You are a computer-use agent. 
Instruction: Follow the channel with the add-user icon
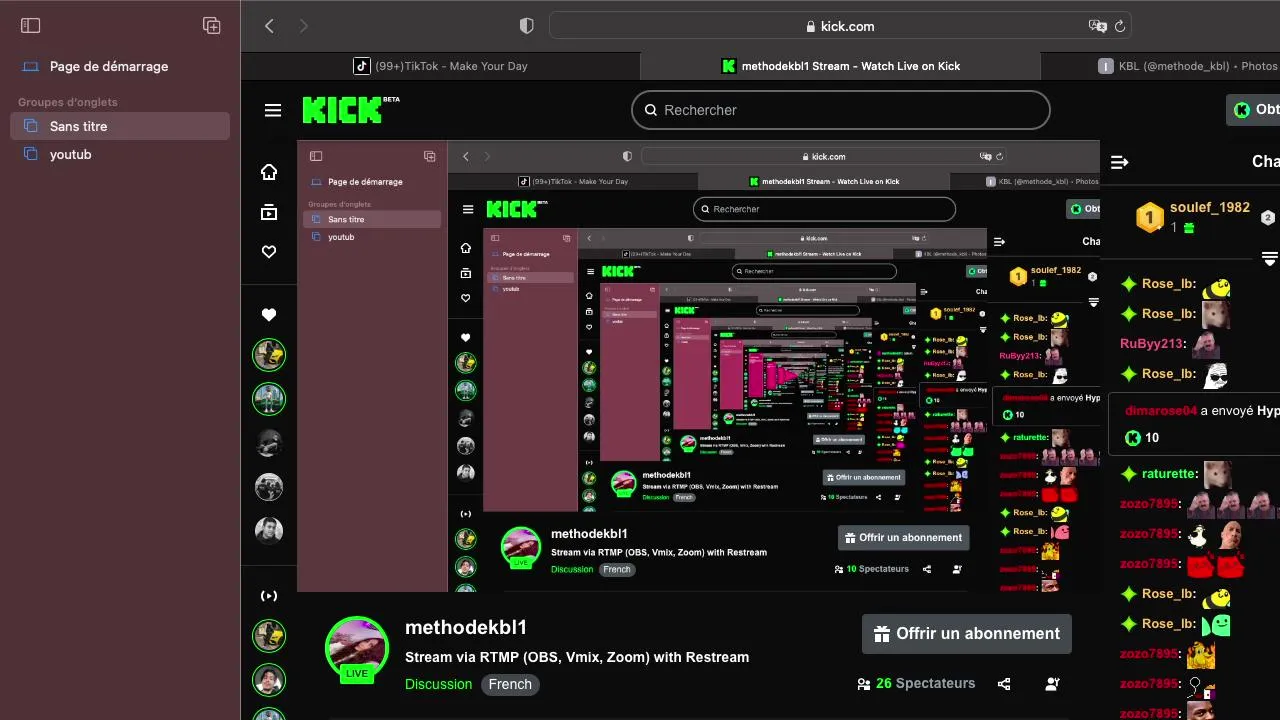1052,684
